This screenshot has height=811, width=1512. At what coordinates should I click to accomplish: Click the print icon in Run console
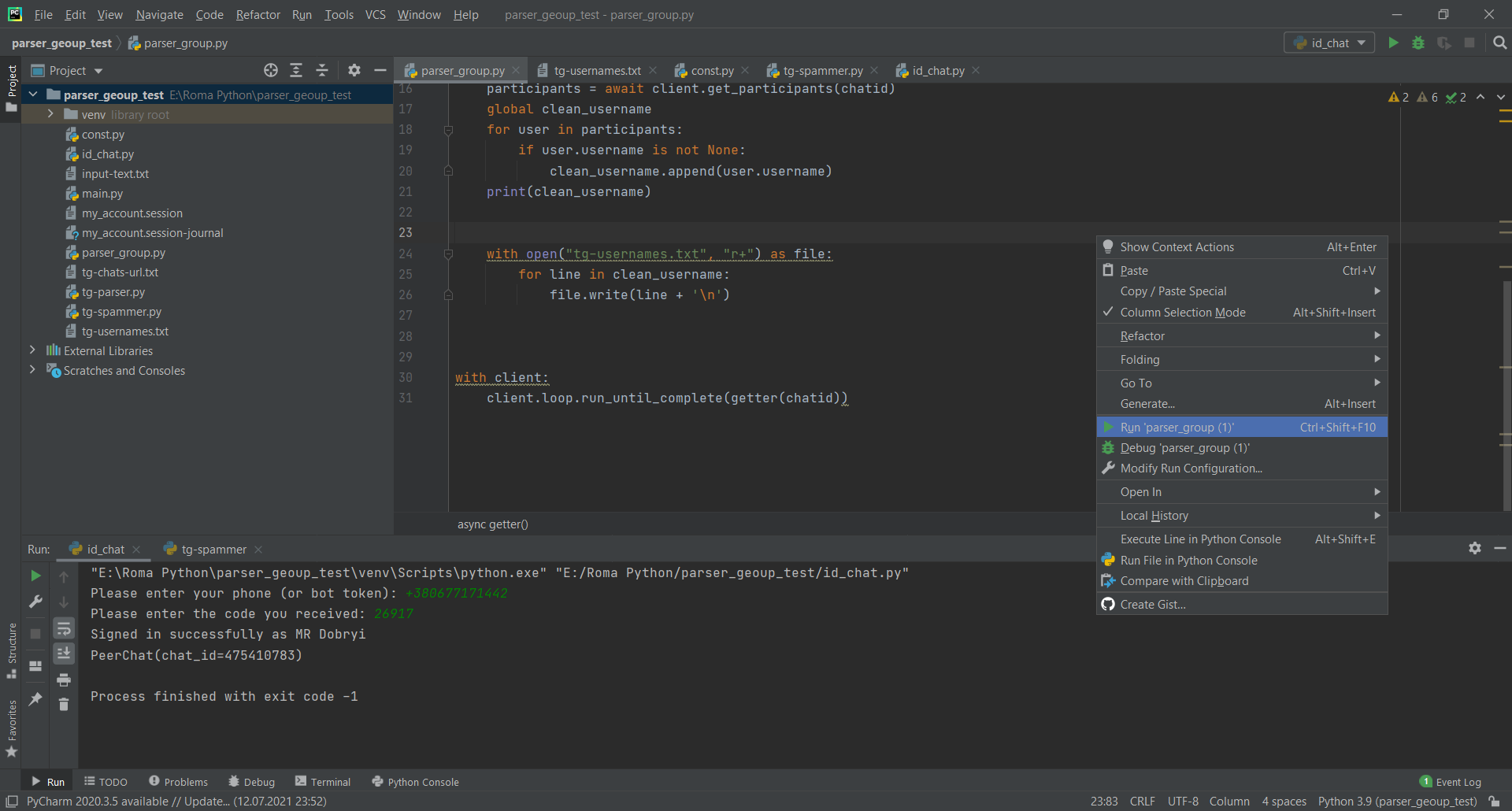pyautogui.click(x=64, y=679)
